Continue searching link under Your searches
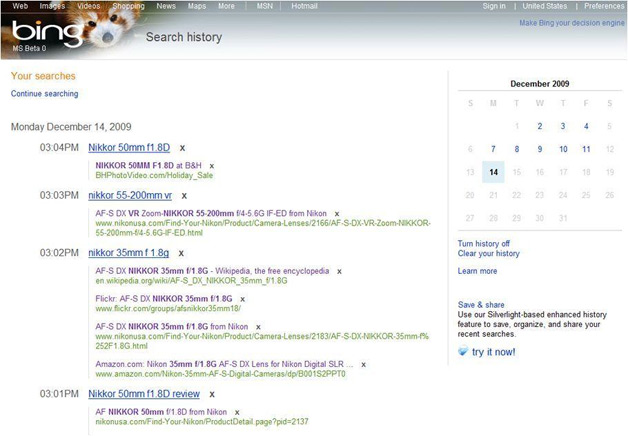Screen dimensions: 628x436 coord(44,94)
